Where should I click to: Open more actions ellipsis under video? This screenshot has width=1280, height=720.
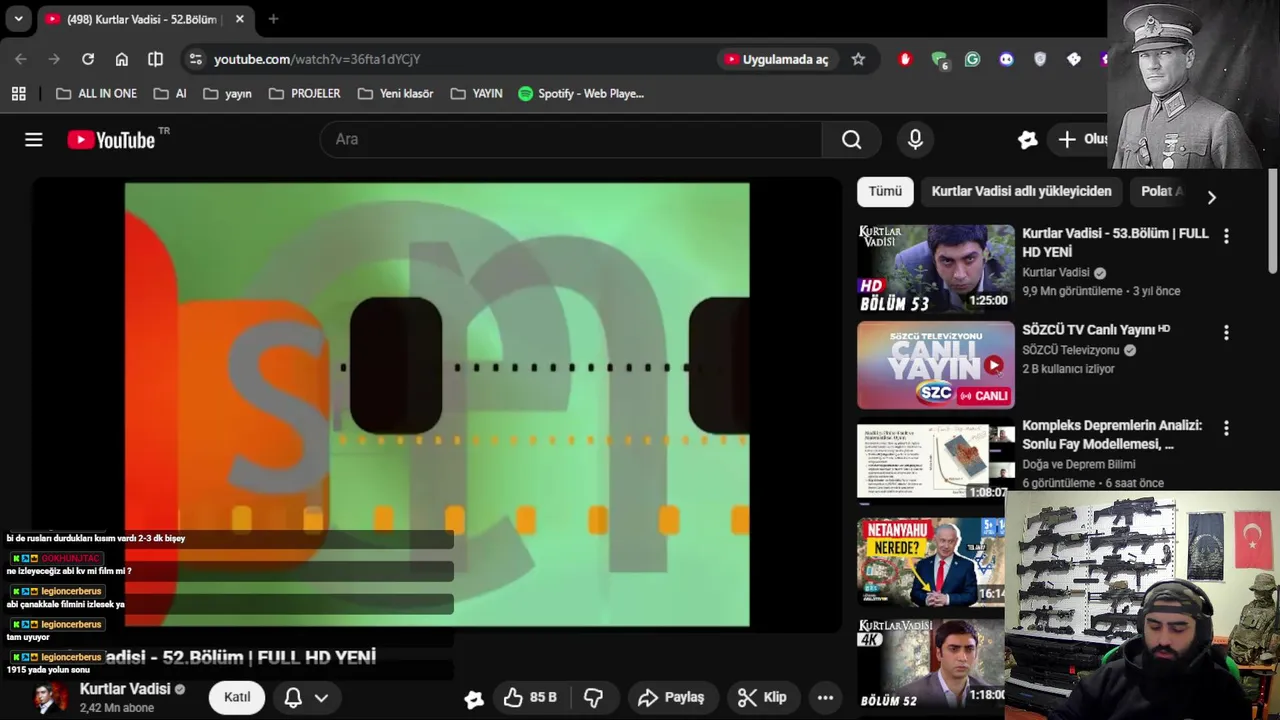point(825,698)
